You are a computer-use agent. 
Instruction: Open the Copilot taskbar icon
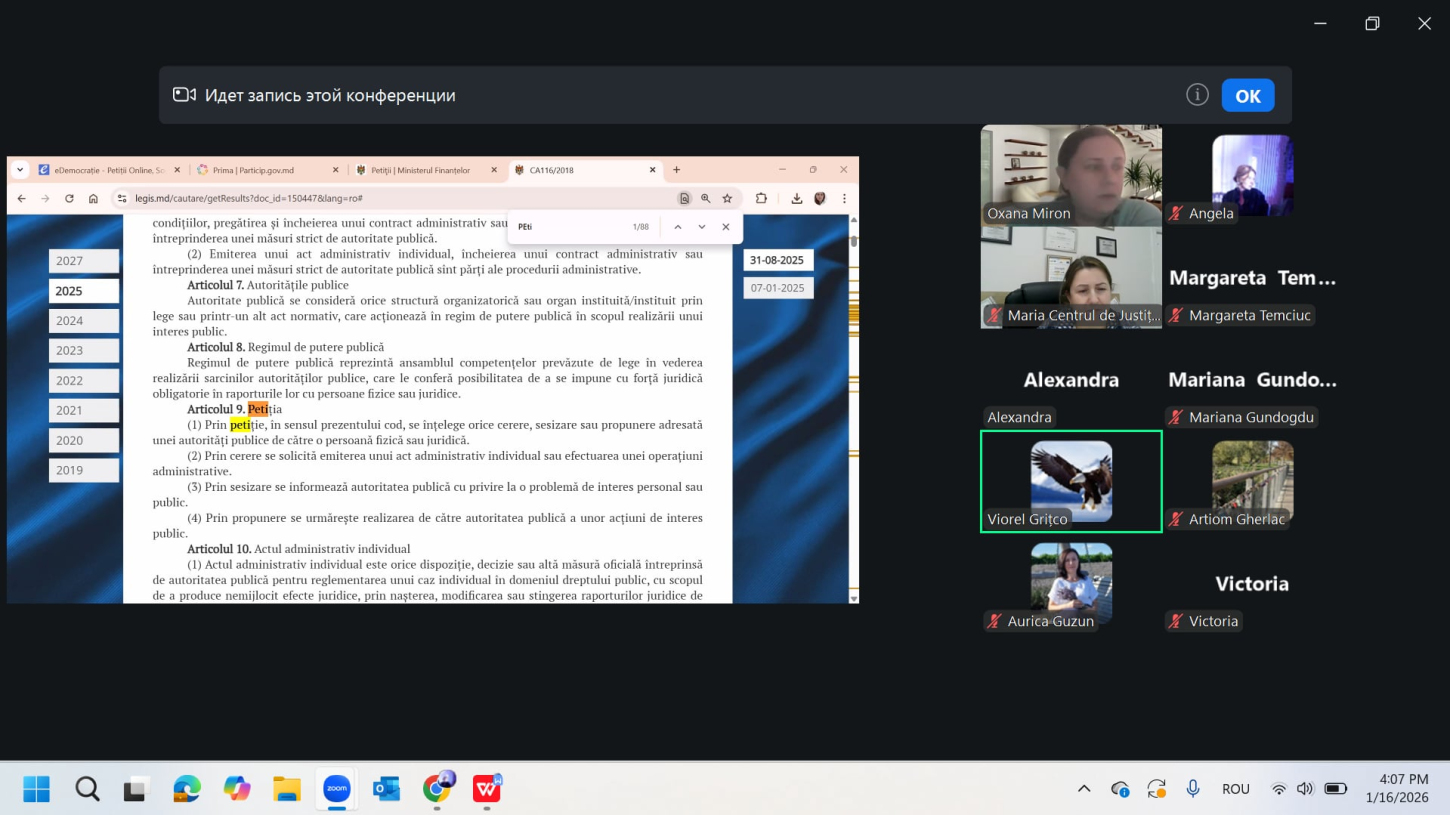pos(237,789)
